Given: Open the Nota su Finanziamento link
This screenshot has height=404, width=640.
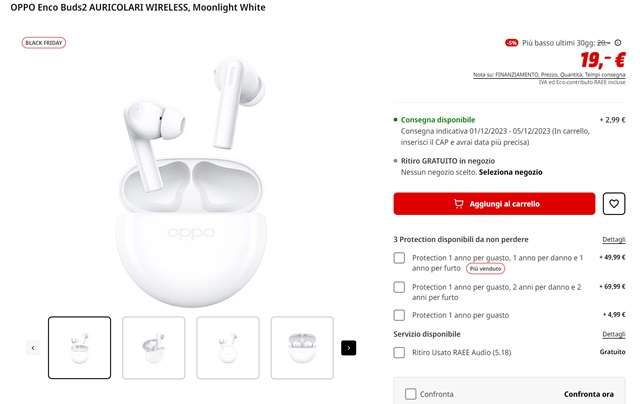Looking at the screenshot, I should pyautogui.click(x=549, y=75).
